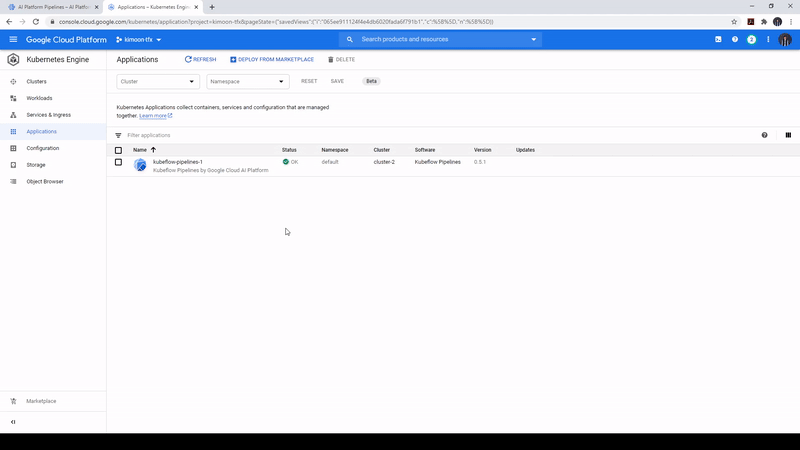Open the Help icon in top bar

point(735,39)
